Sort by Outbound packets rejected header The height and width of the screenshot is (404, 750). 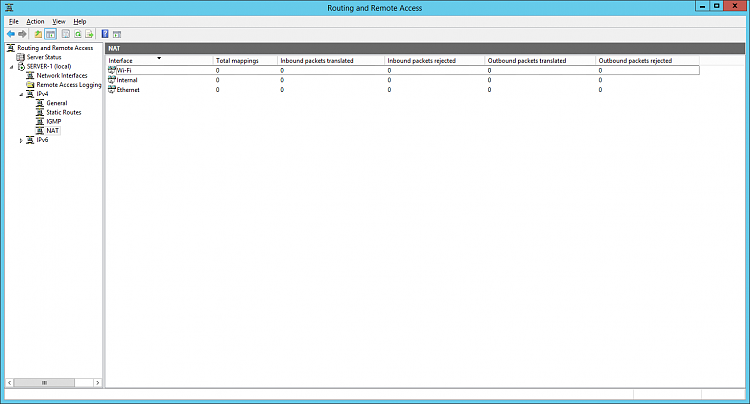pyautogui.click(x=647, y=61)
